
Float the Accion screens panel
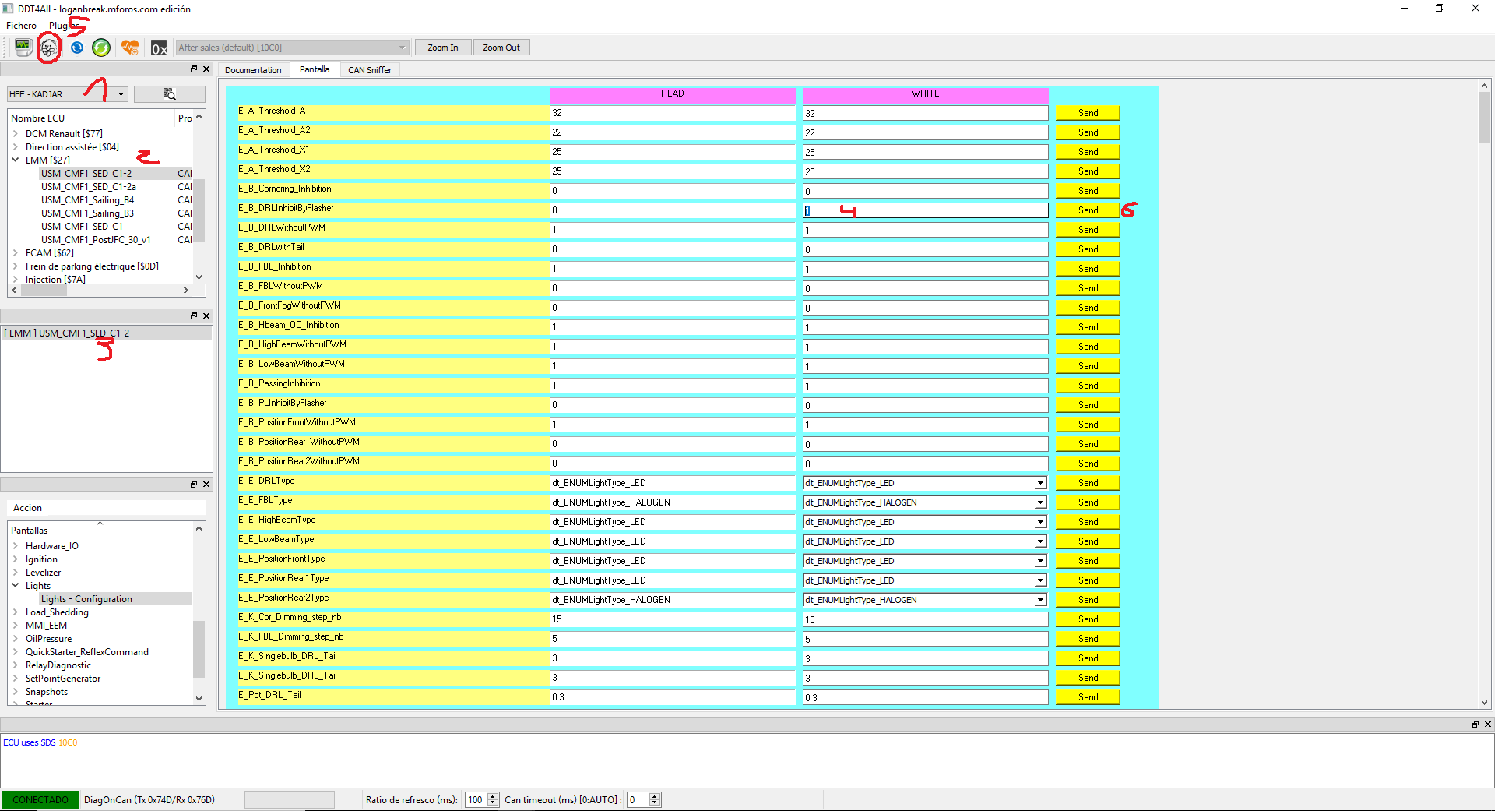click(194, 484)
